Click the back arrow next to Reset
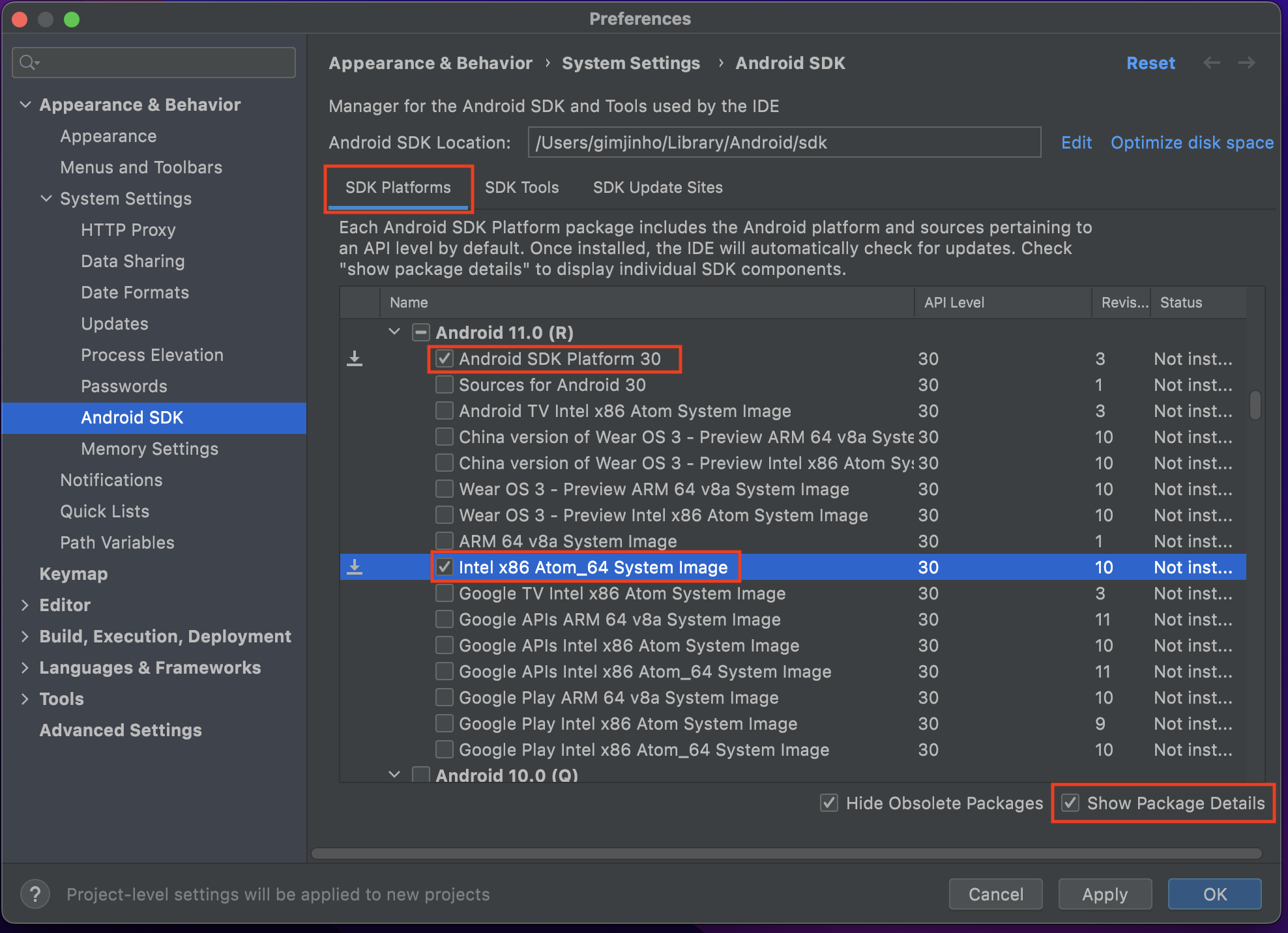This screenshot has height=933, width=1288. 1212,63
